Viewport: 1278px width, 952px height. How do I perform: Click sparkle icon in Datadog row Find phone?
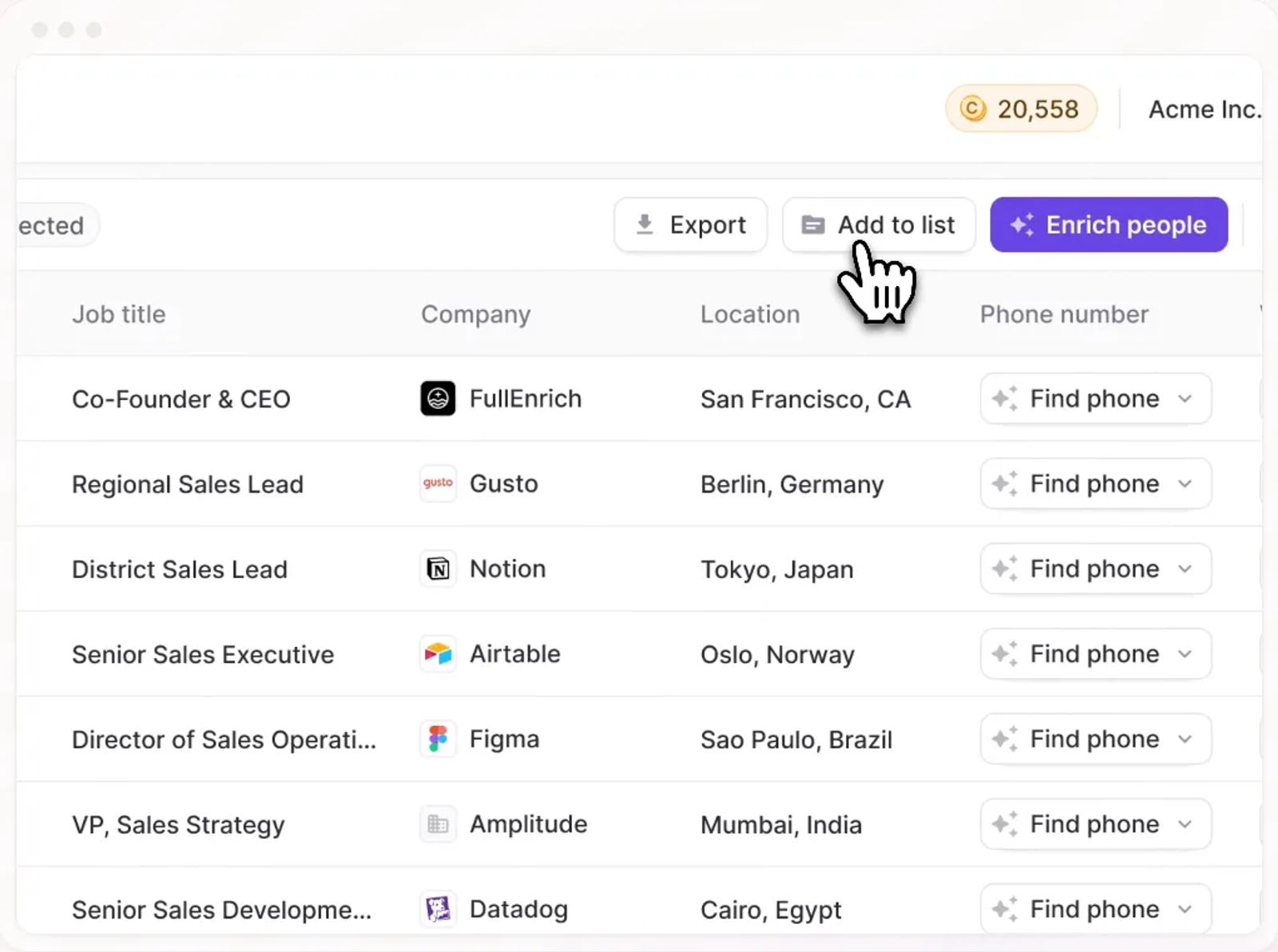pyautogui.click(x=1005, y=909)
